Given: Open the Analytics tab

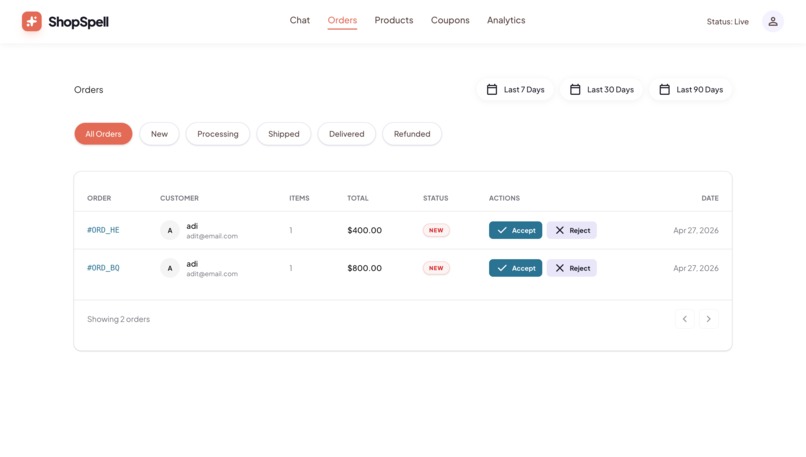Looking at the screenshot, I should point(506,20).
